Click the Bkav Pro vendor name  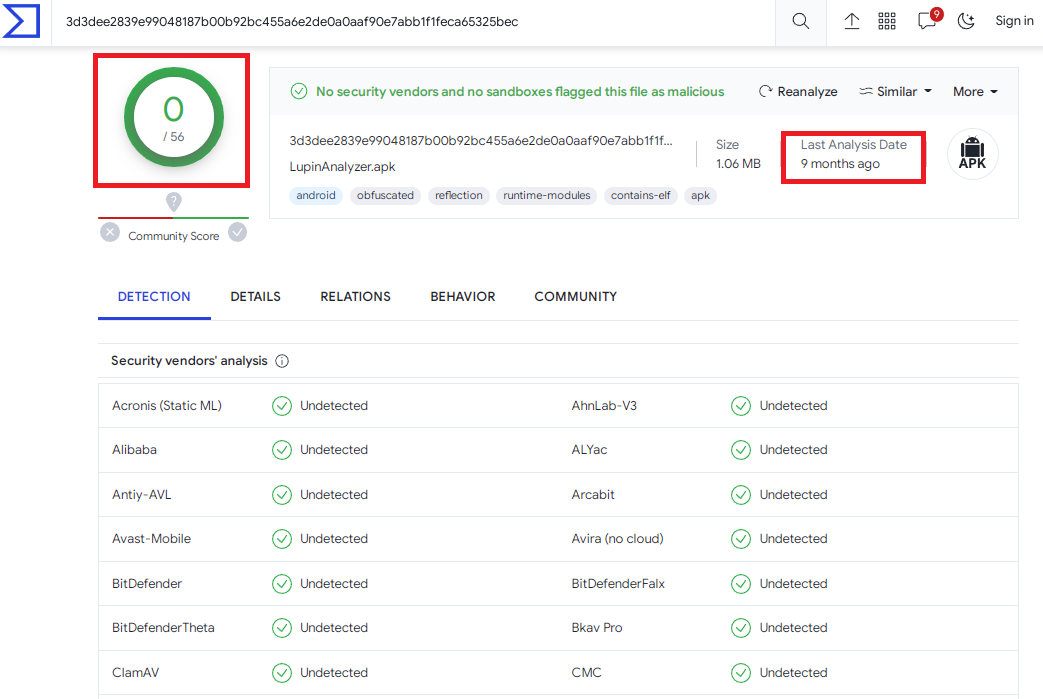[x=597, y=628]
